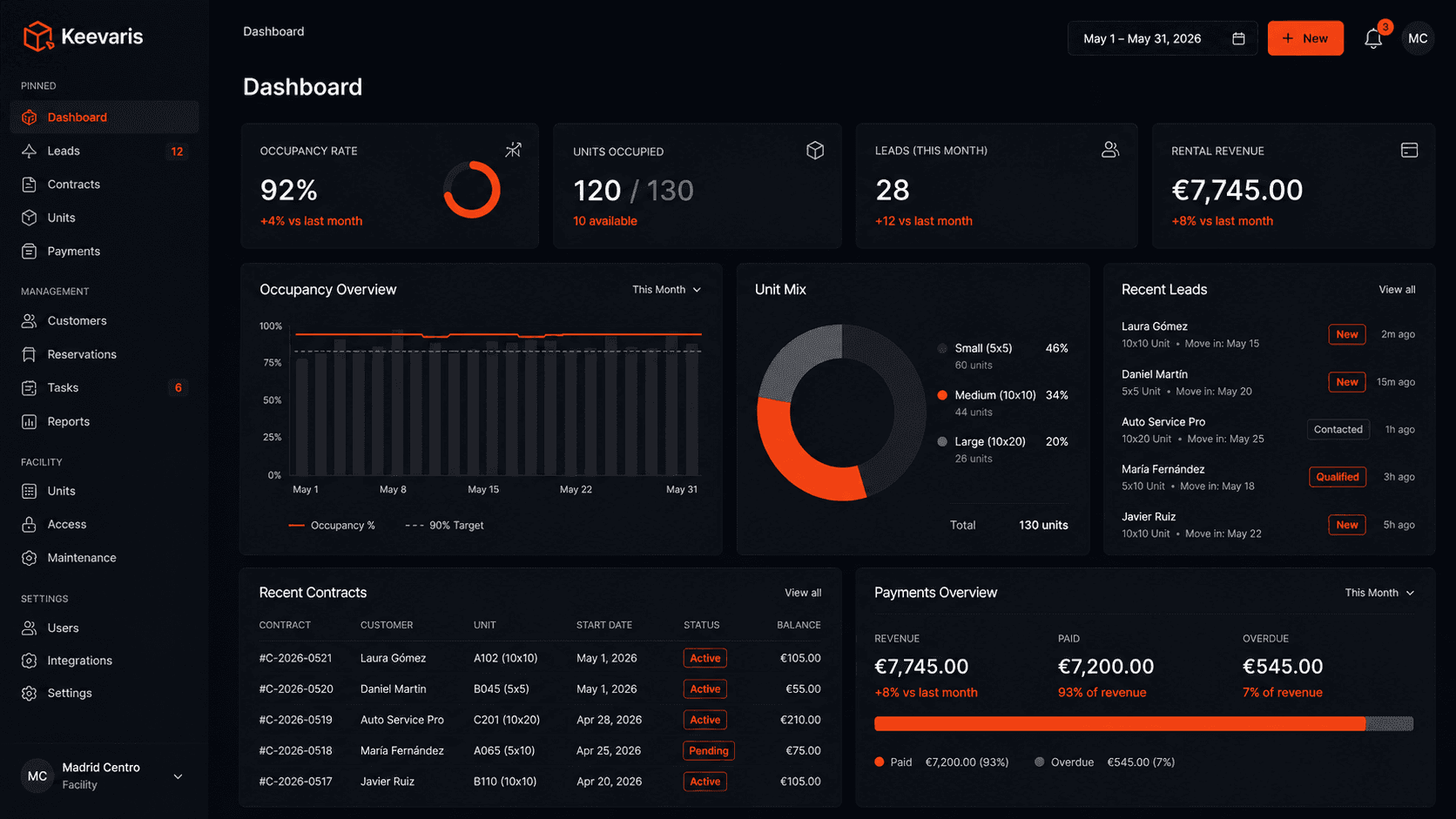Click the Qualified badge for María Fernández
Image resolution: width=1456 pixels, height=819 pixels.
pos(1338,477)
